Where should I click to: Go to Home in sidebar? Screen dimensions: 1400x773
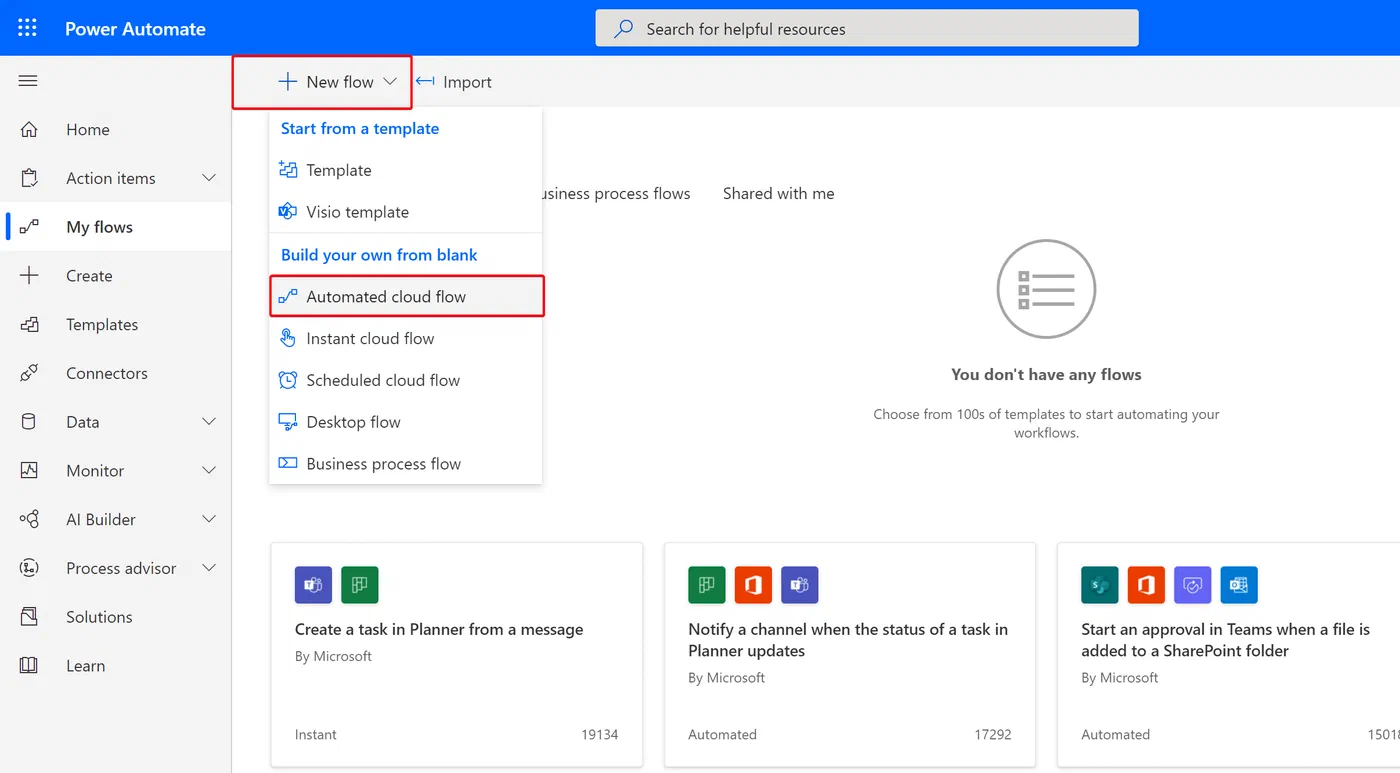[x=88, y=129]
